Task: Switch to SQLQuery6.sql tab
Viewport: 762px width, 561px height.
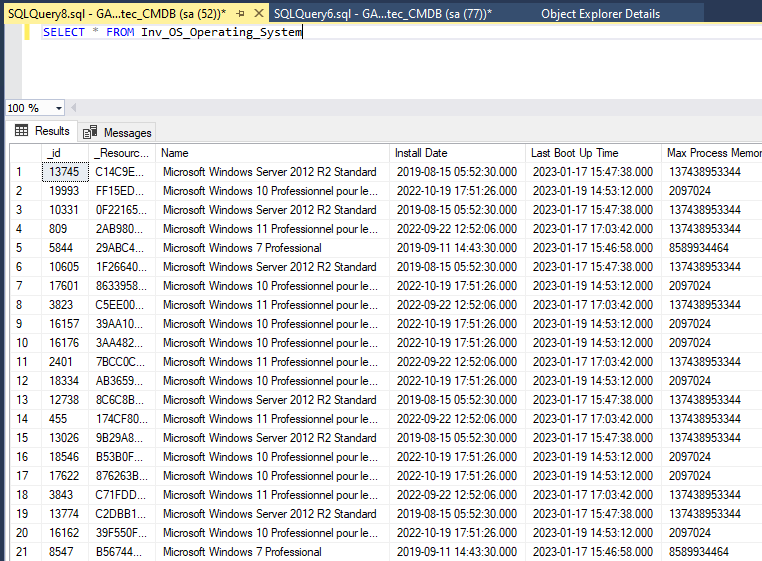Action: click(x=382, y=14)
